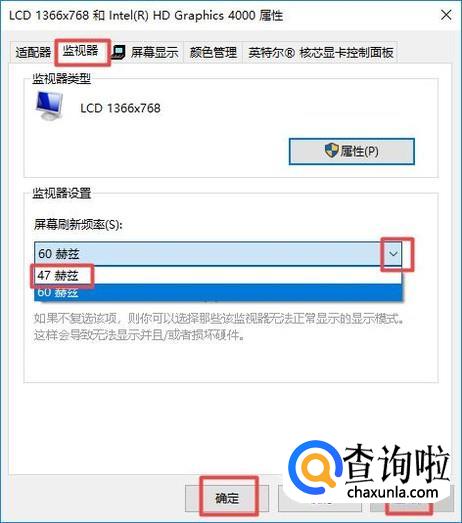This screenshot has height=523, width=462.
Task: Select the 监视器 tab
Action: (80, 51)
